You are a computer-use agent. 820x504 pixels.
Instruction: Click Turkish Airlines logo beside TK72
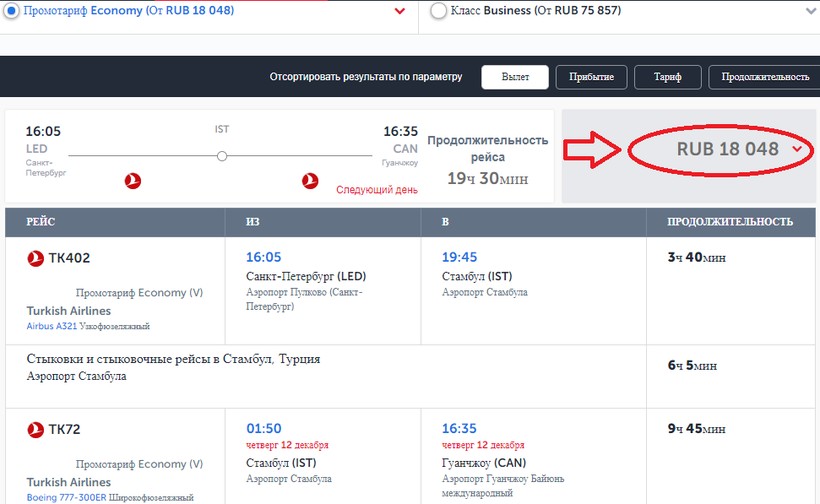click(36, 429)
